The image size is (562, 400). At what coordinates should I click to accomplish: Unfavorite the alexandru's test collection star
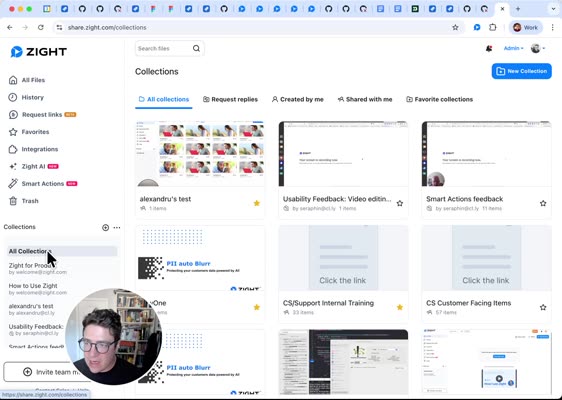pos(257,203)
